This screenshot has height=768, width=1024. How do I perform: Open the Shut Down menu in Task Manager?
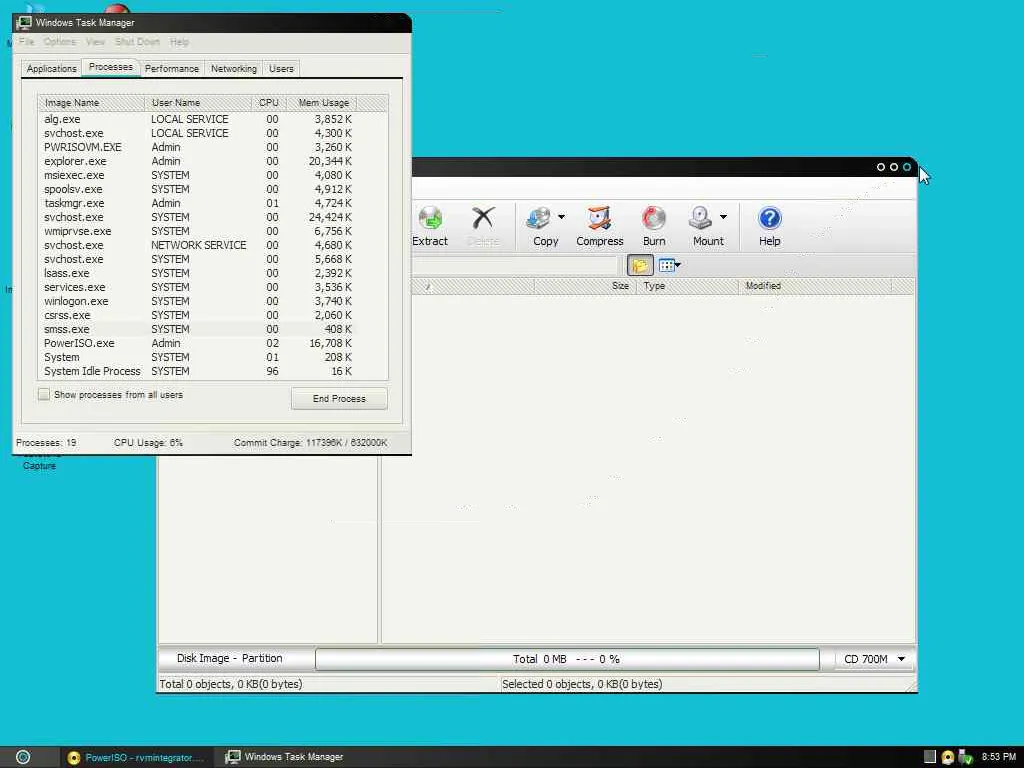(137, 42)
